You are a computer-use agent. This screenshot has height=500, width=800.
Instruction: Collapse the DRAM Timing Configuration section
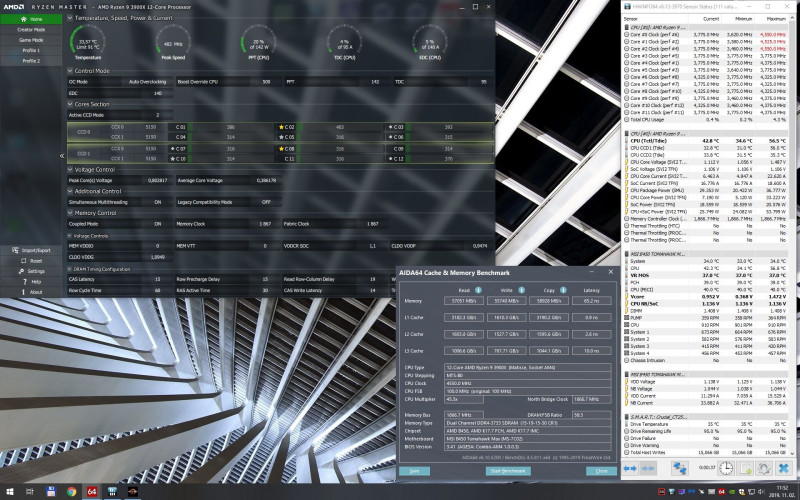pyautogui.click(x=70, y=269)
